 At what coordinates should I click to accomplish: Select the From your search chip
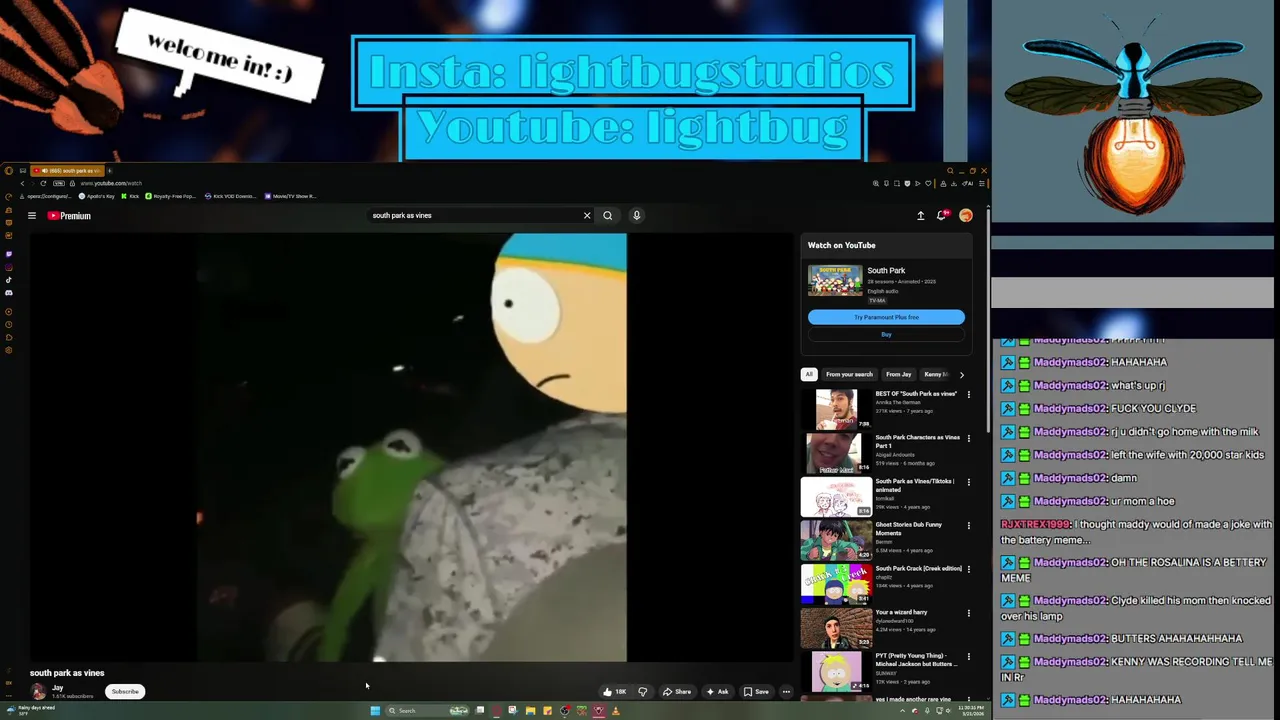849,375
